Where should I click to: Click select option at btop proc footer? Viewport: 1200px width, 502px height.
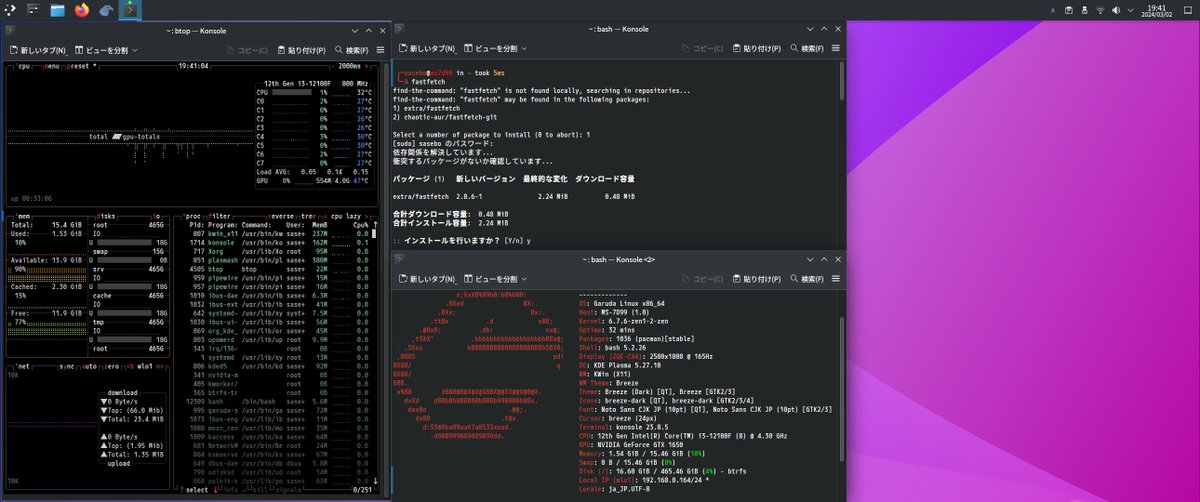tap(196, 490)
